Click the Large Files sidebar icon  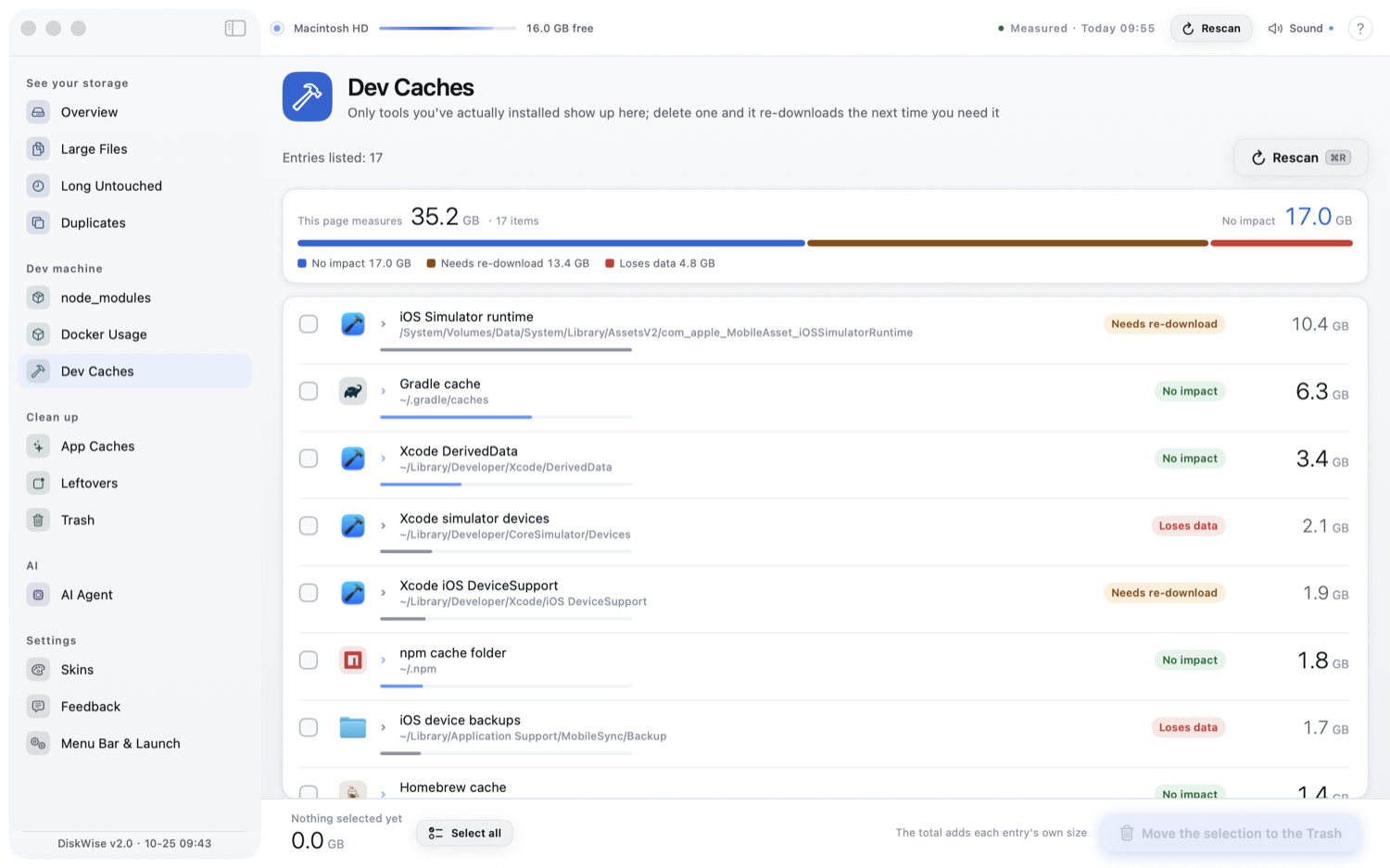coord(38,149)
